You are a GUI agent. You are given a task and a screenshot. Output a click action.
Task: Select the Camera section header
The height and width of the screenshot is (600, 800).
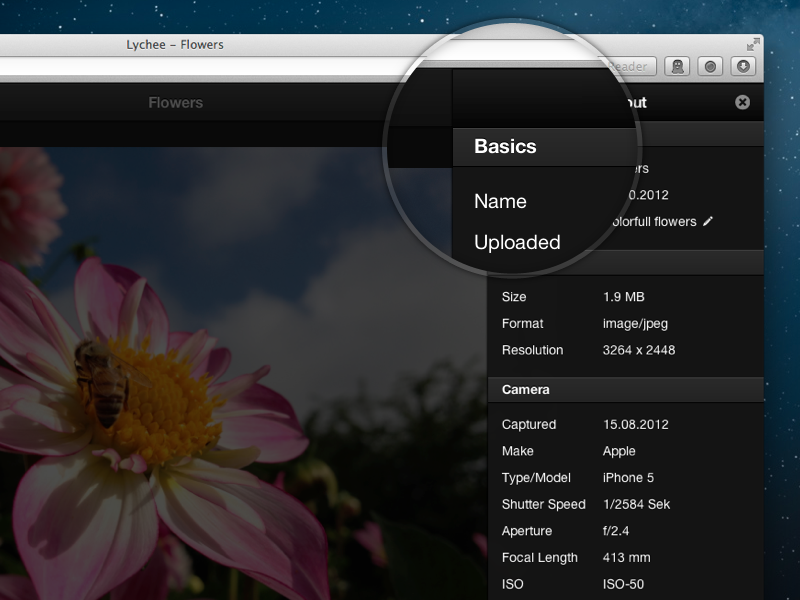pos(626,390)
